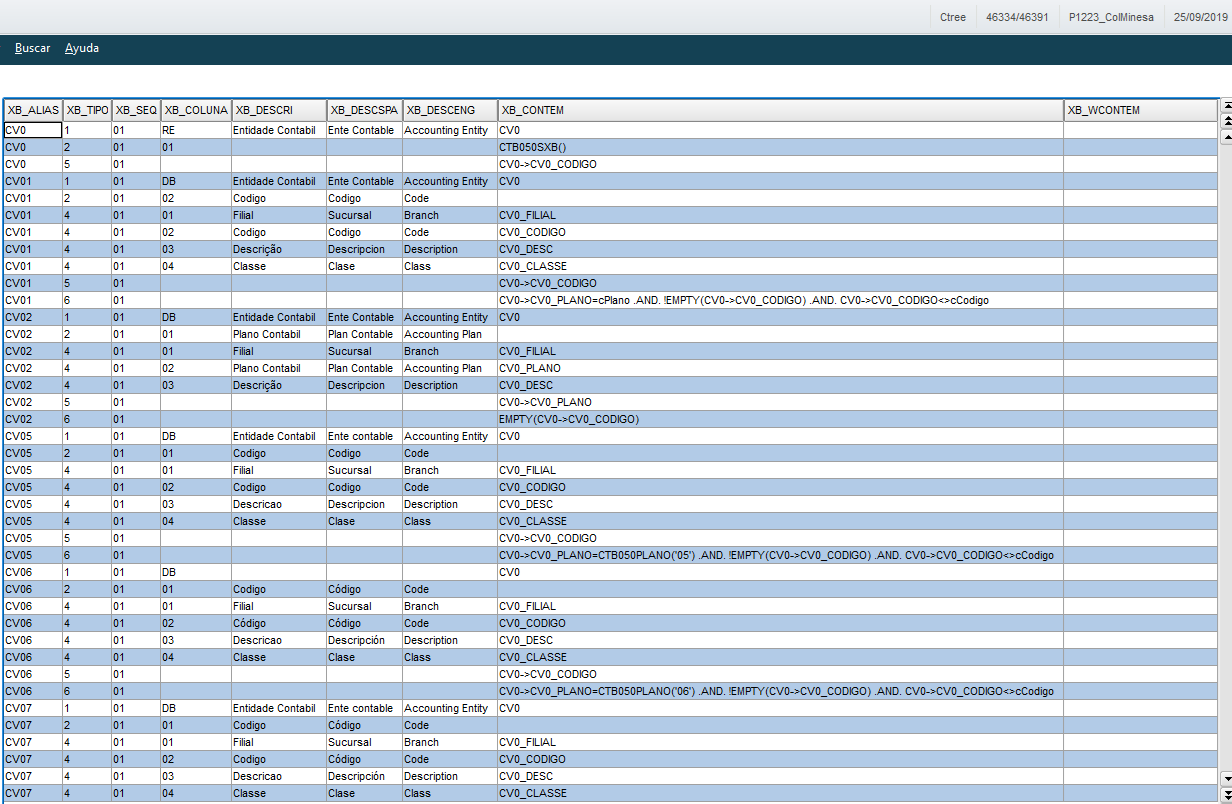Viewport: 1232px width, 804px height.
Task: Select the Sucursal cell in the CV06 row
Action: point(364,606)
